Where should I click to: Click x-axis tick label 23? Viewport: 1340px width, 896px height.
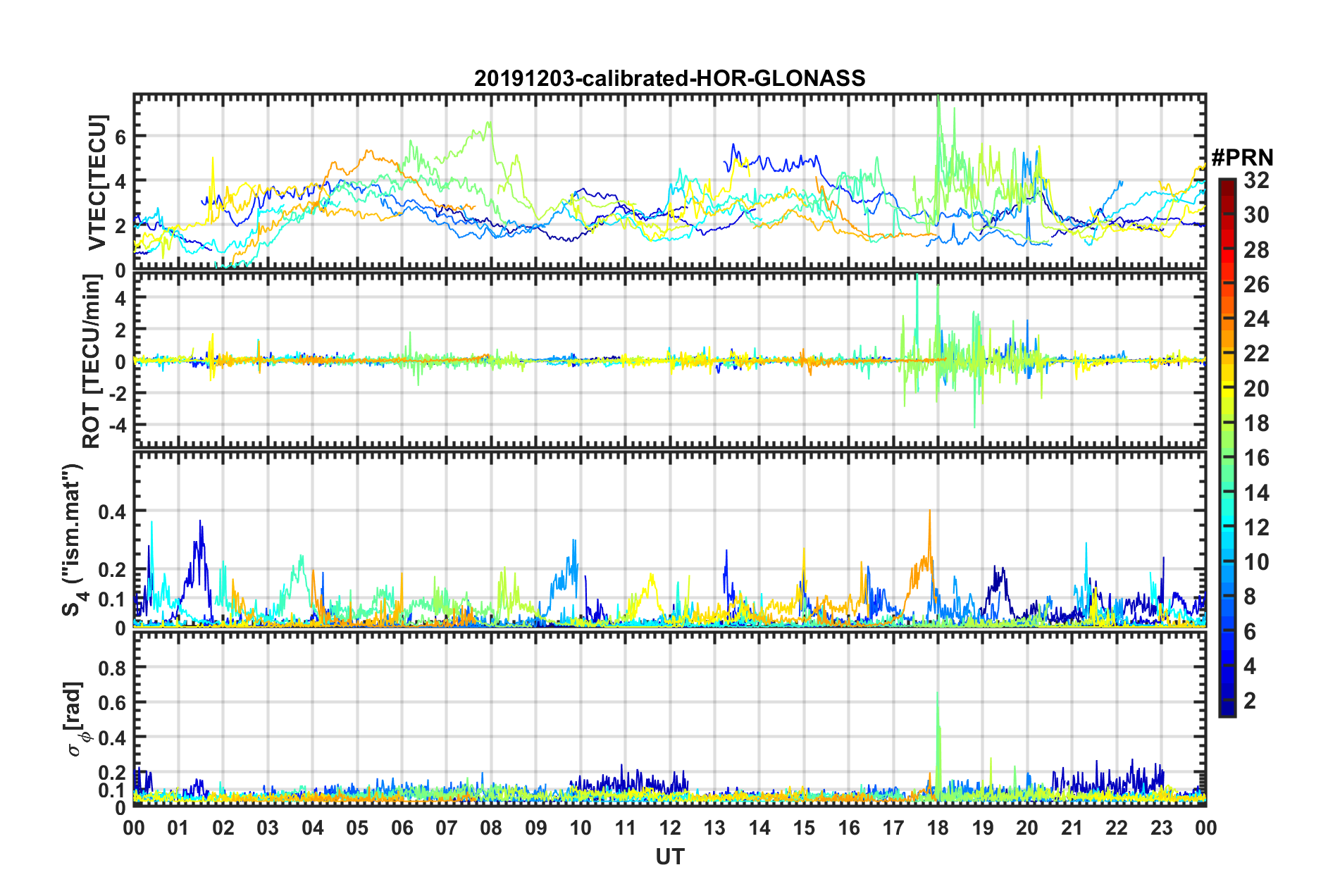point(1161,828)
